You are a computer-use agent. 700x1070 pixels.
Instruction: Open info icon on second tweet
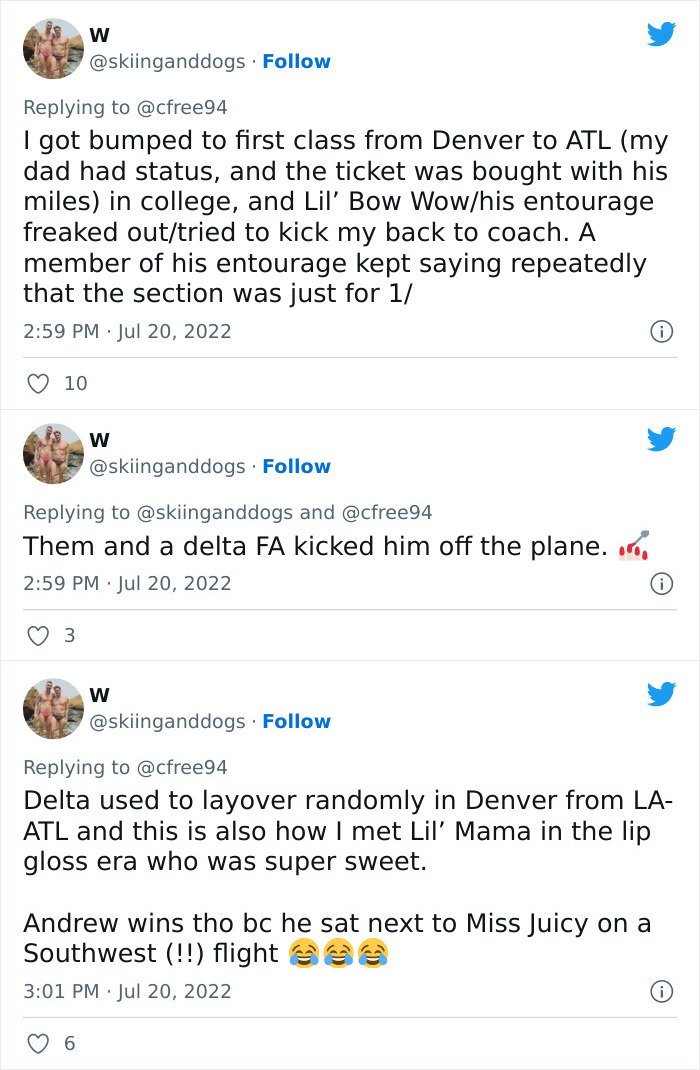click(661, 584)
